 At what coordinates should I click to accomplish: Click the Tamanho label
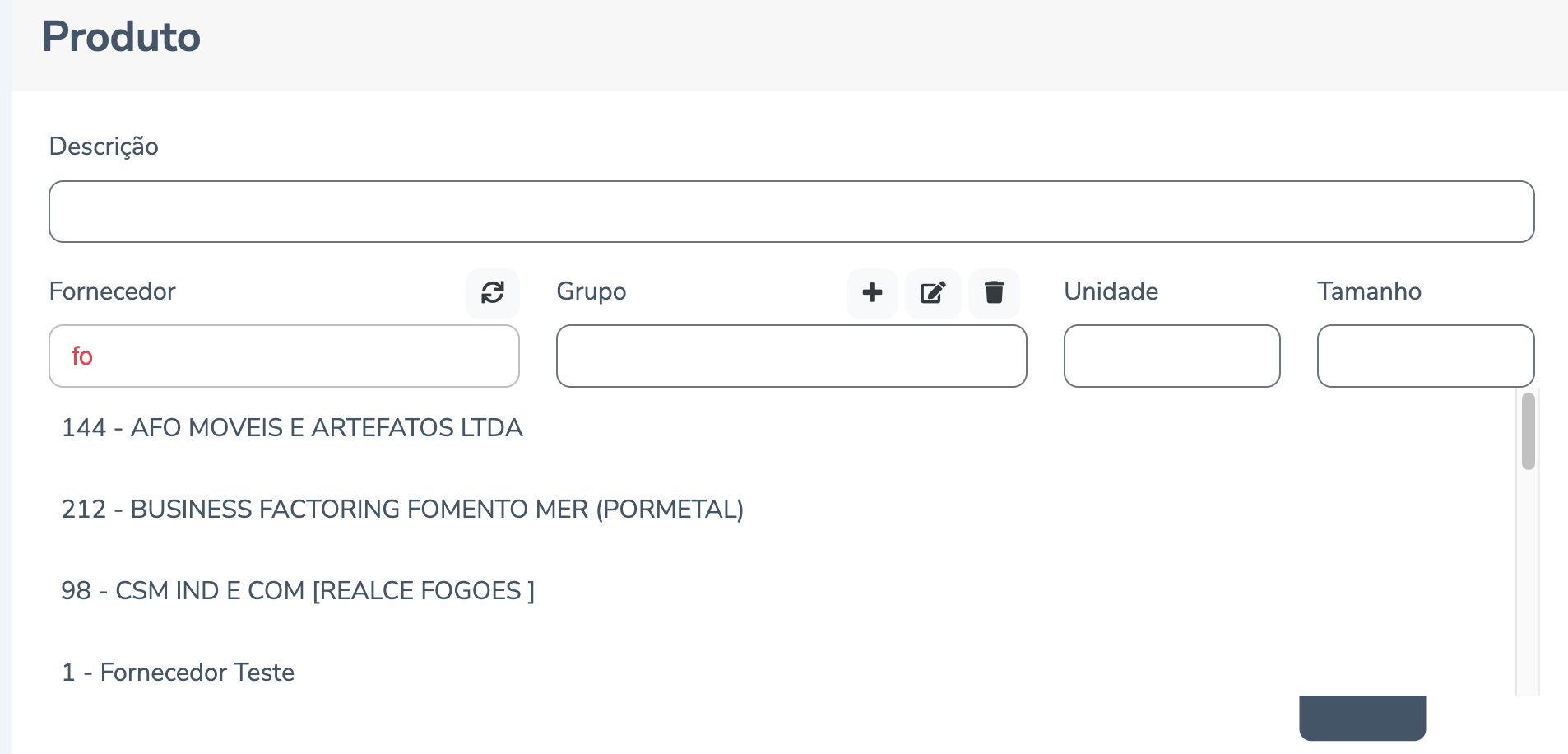click(x=1369, y=291)
